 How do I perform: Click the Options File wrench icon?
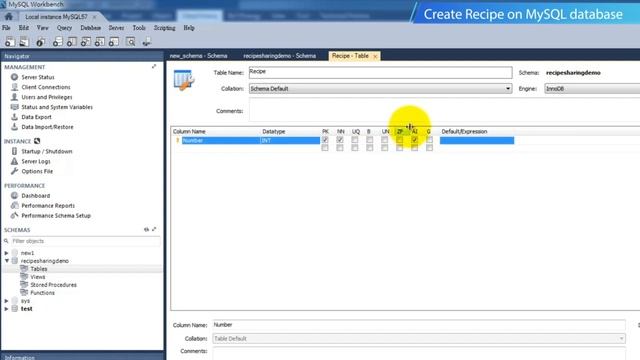pos(14,171)
